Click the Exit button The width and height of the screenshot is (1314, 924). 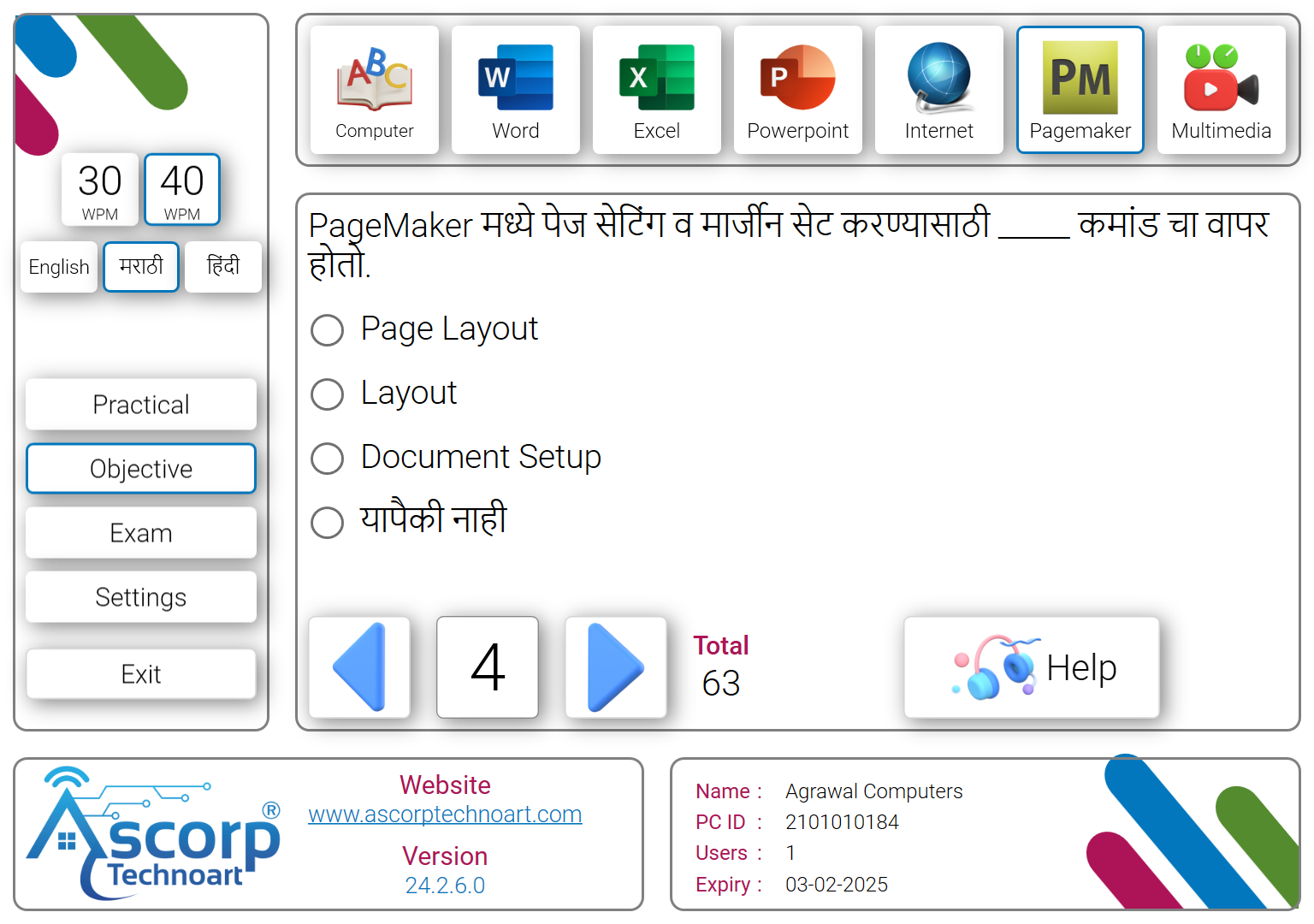(x=141, y=674)
